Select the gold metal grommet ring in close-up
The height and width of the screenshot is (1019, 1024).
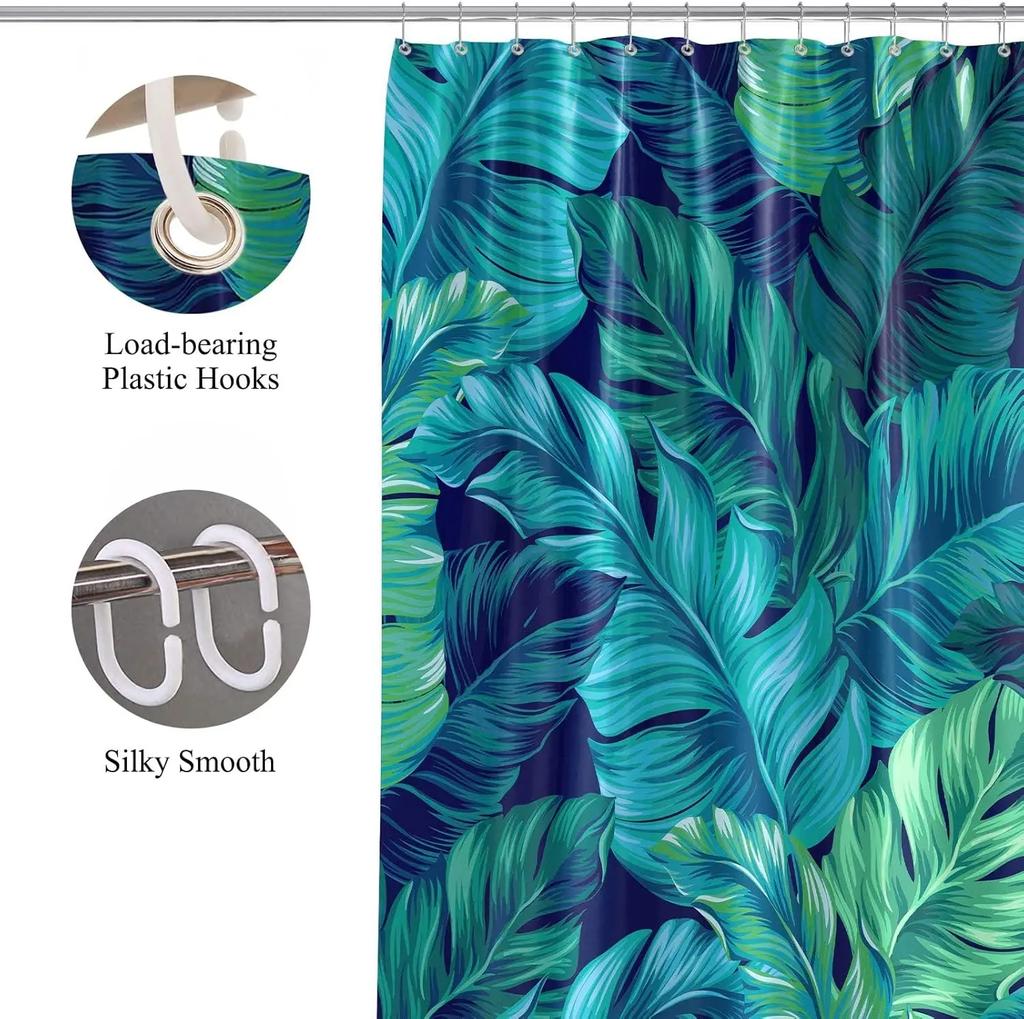(197, 232)
